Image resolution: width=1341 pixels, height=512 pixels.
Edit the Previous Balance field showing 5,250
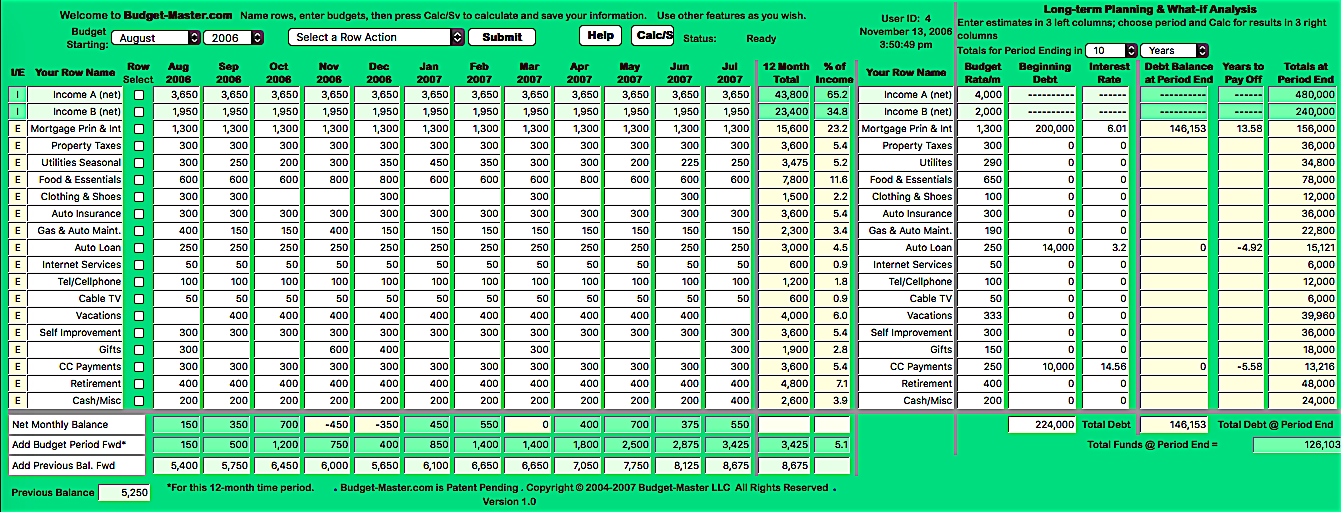point(125,493)
